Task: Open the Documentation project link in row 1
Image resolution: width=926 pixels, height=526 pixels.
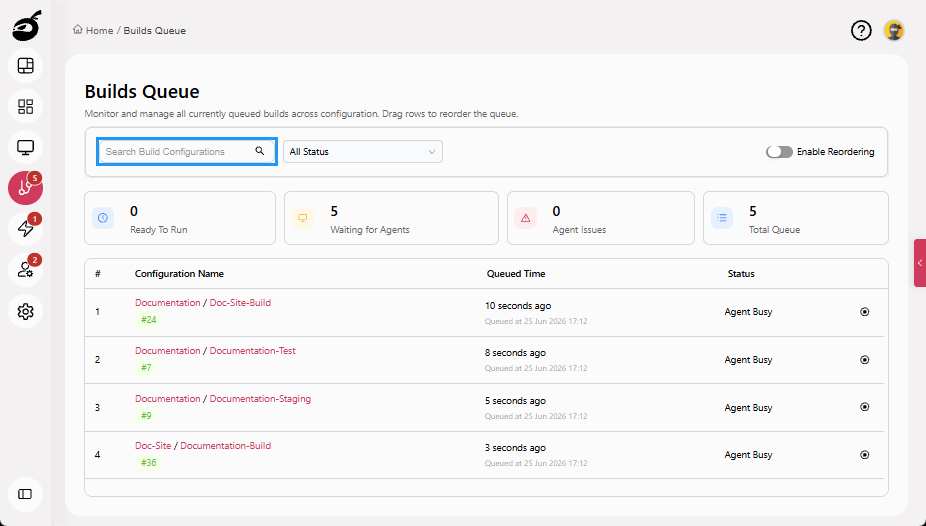Action: click(168, 302)
